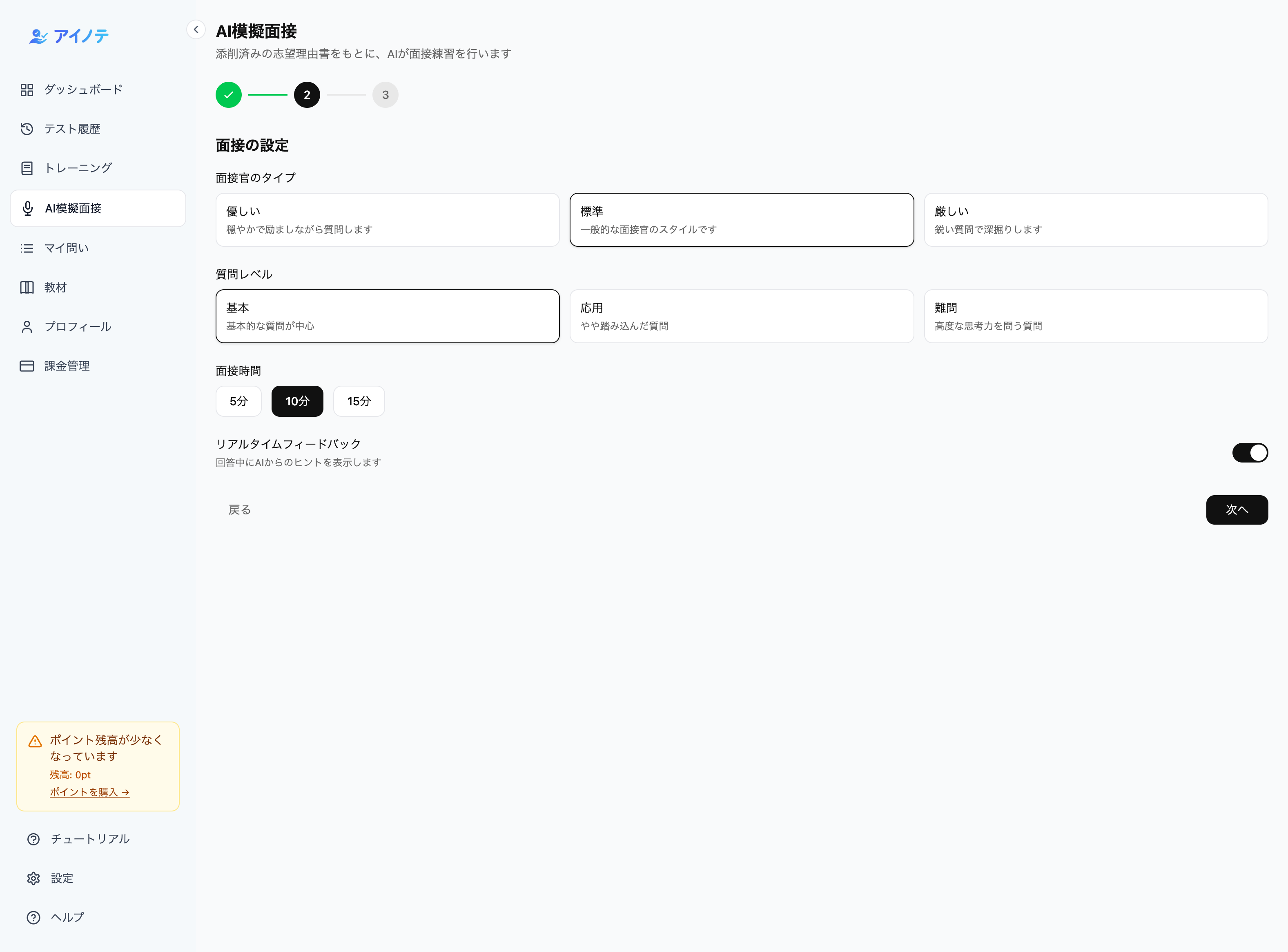Viewport: 1288px width, 952px height.
Task: Choose the 厳しい interviewer type card
Action: click(x=1095, y=219)
